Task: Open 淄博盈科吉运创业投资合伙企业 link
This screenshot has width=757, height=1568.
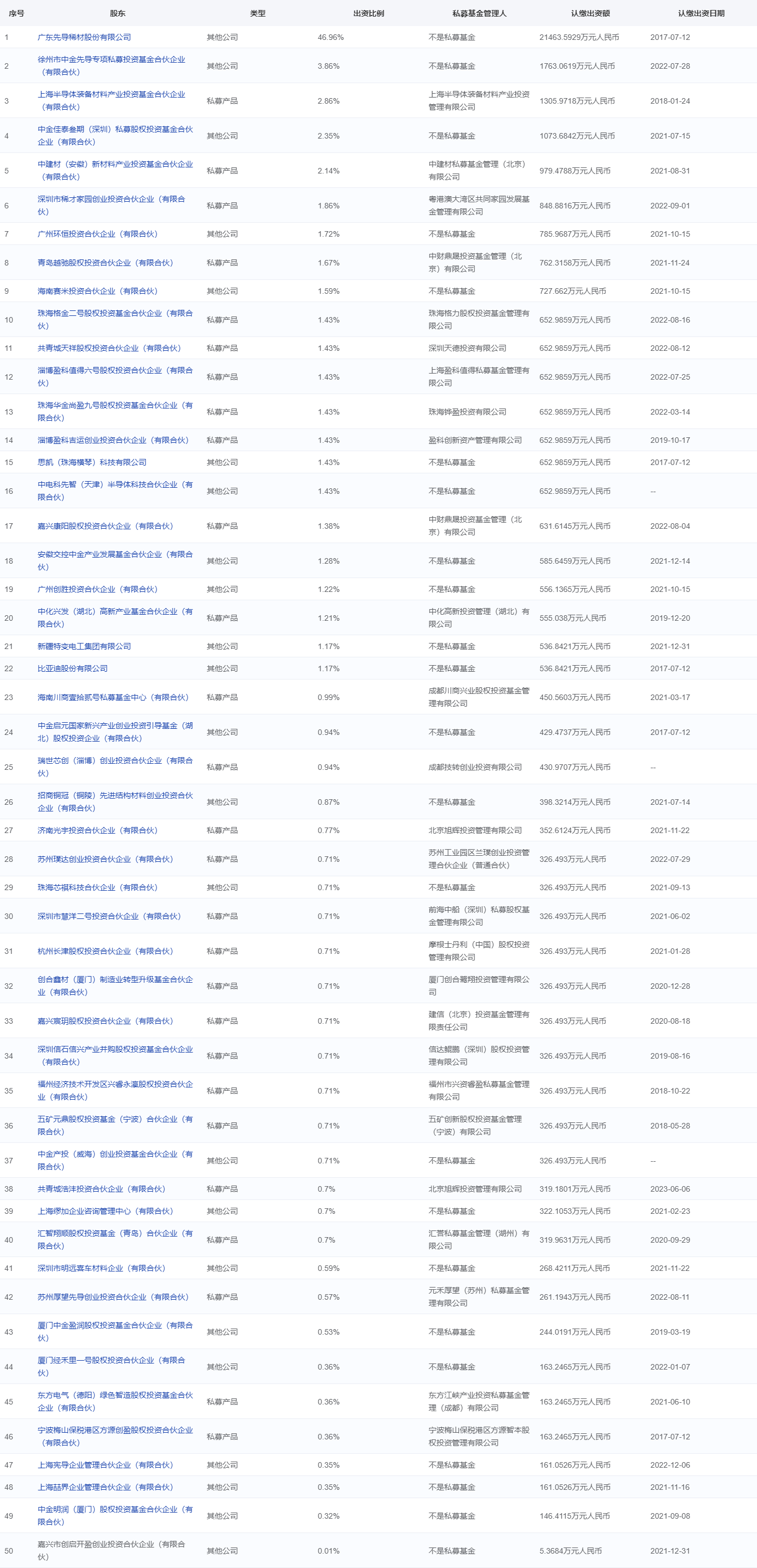Action: pos(113,440)
